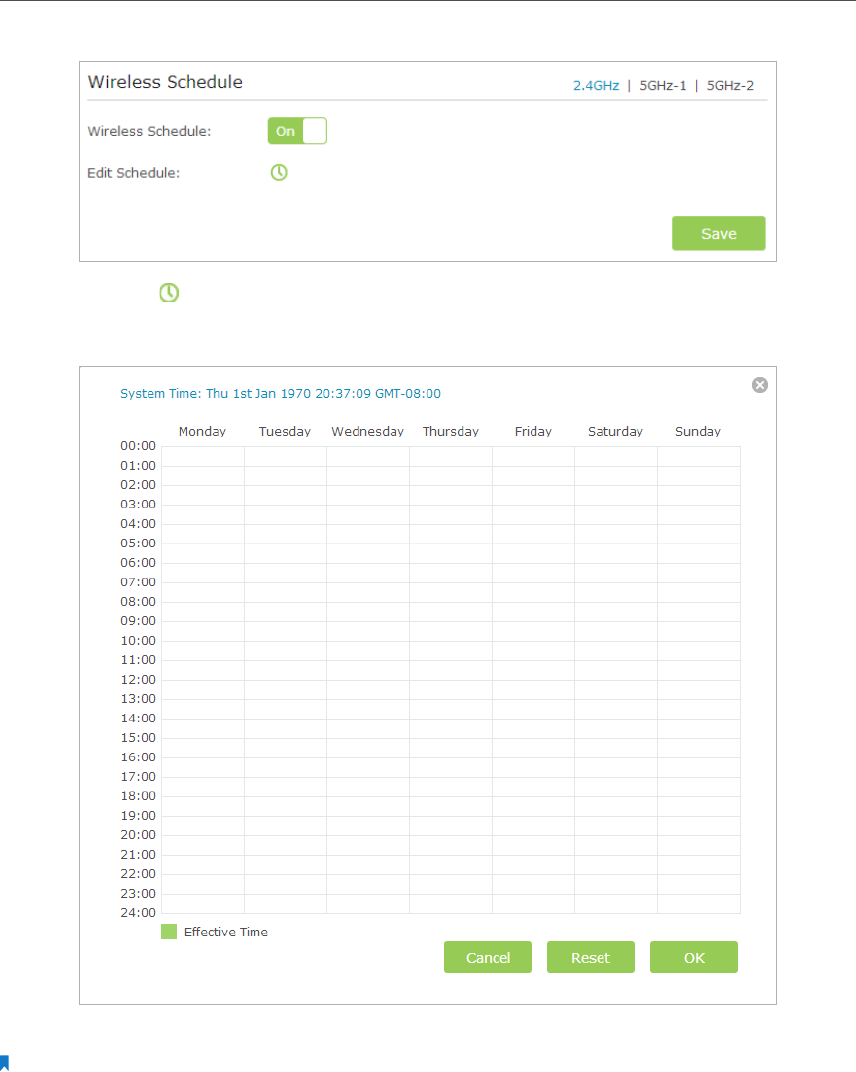Image resolution: width=856 pixels, height=1072 pixels.
Task: Switch to the 5GHz-1 band tab
Action: pos(663,85)
